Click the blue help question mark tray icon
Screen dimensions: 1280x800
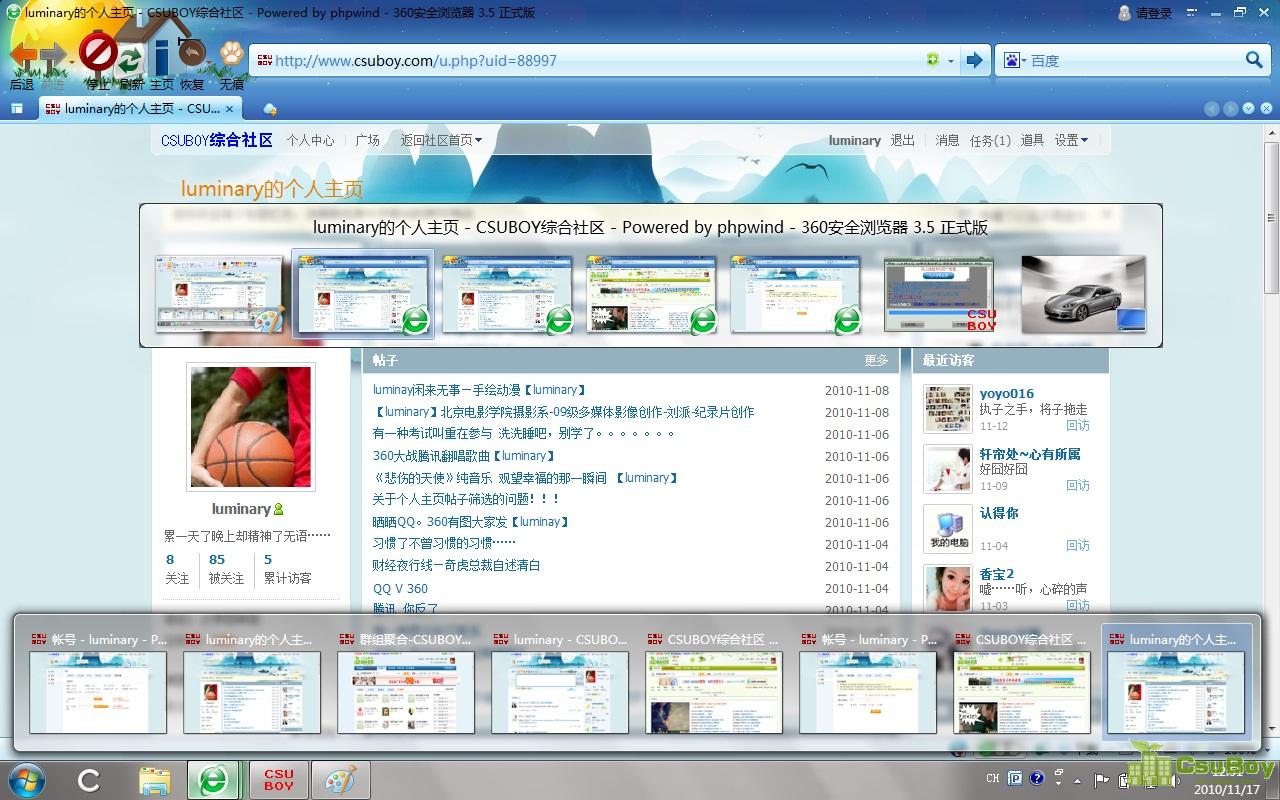[x=1037, y=778]
